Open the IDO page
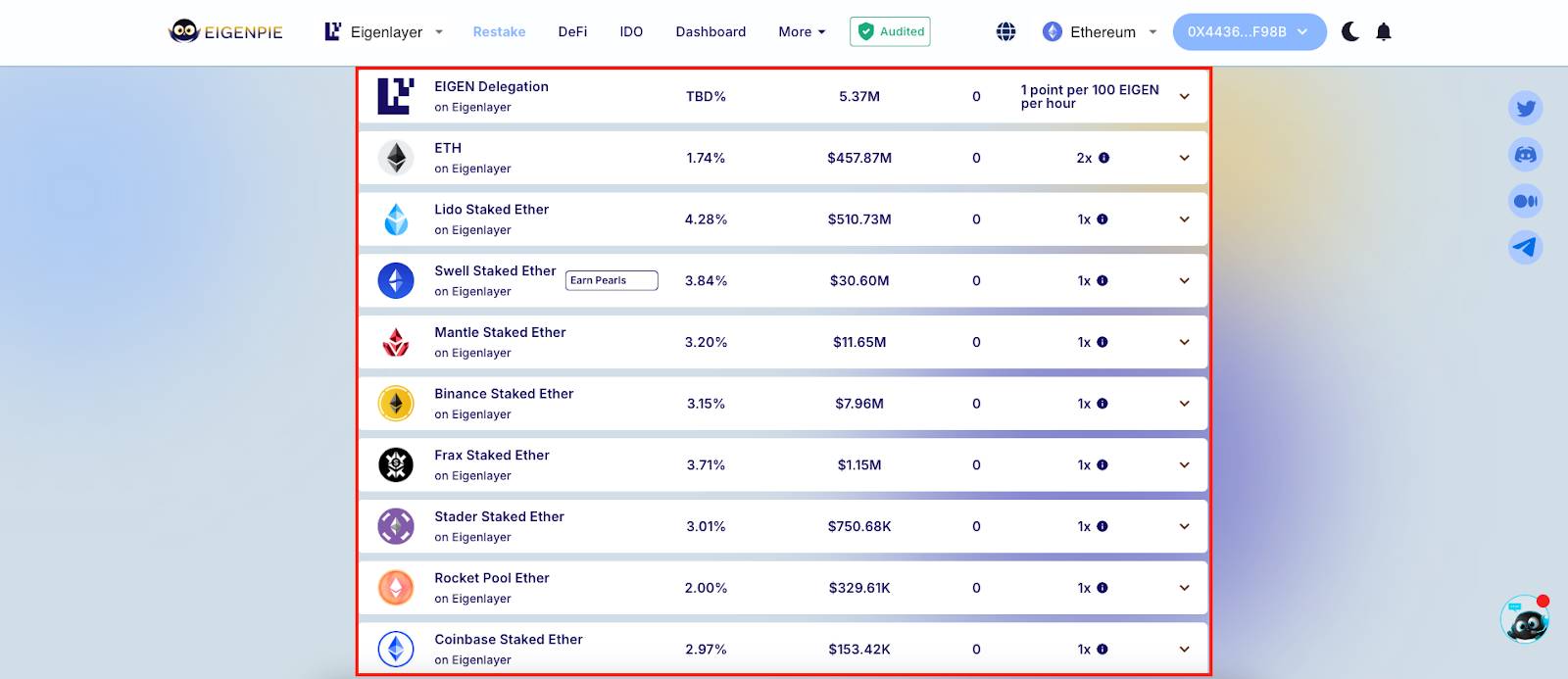Image resolution: width=1568 pixels, height=679 pixels. [x=631, y=31]
